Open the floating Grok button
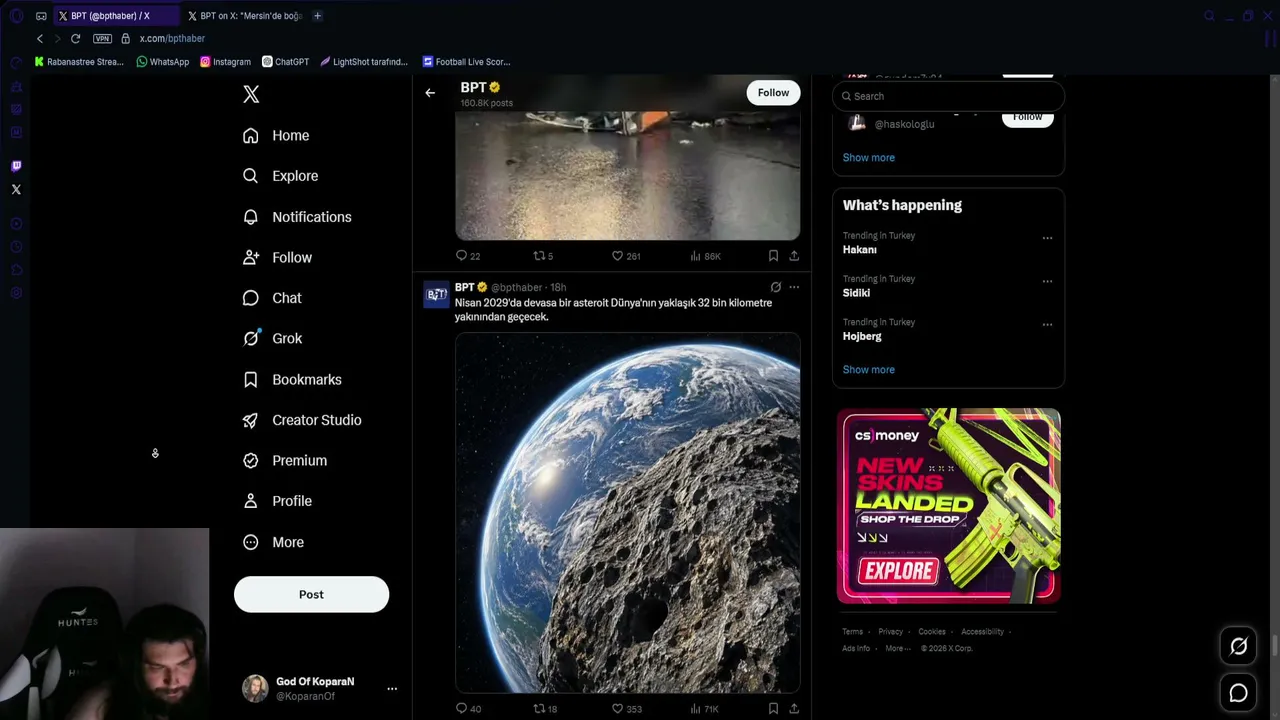The width and height of the screenshot is (1280, 720). tap(1238, 646)
